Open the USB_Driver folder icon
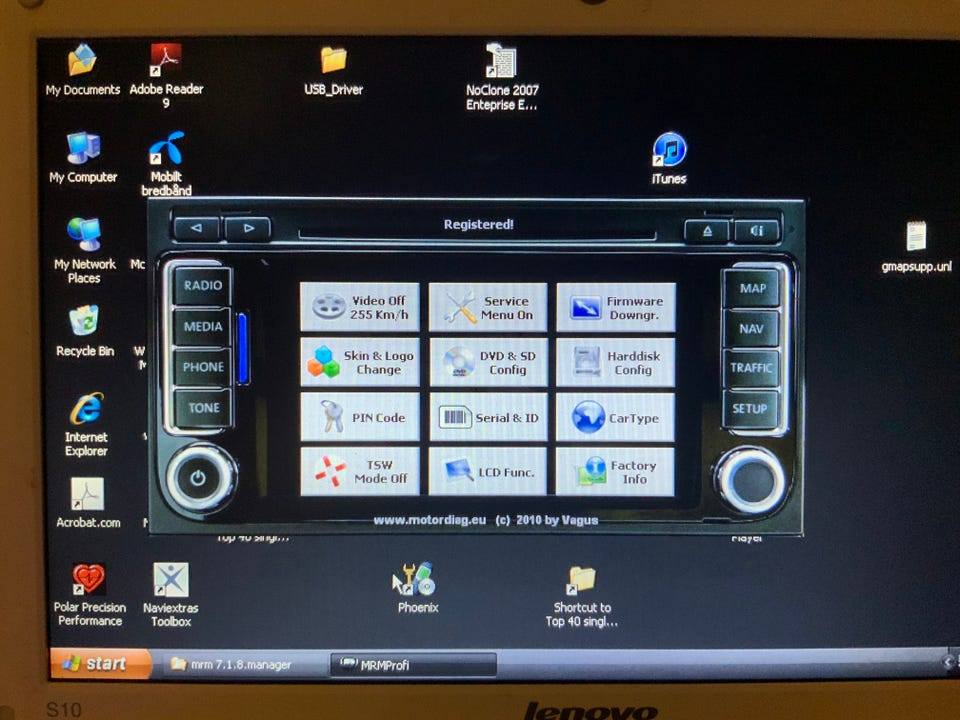The width and height of the screenshot is (960, 720). (x=334, y=71)
